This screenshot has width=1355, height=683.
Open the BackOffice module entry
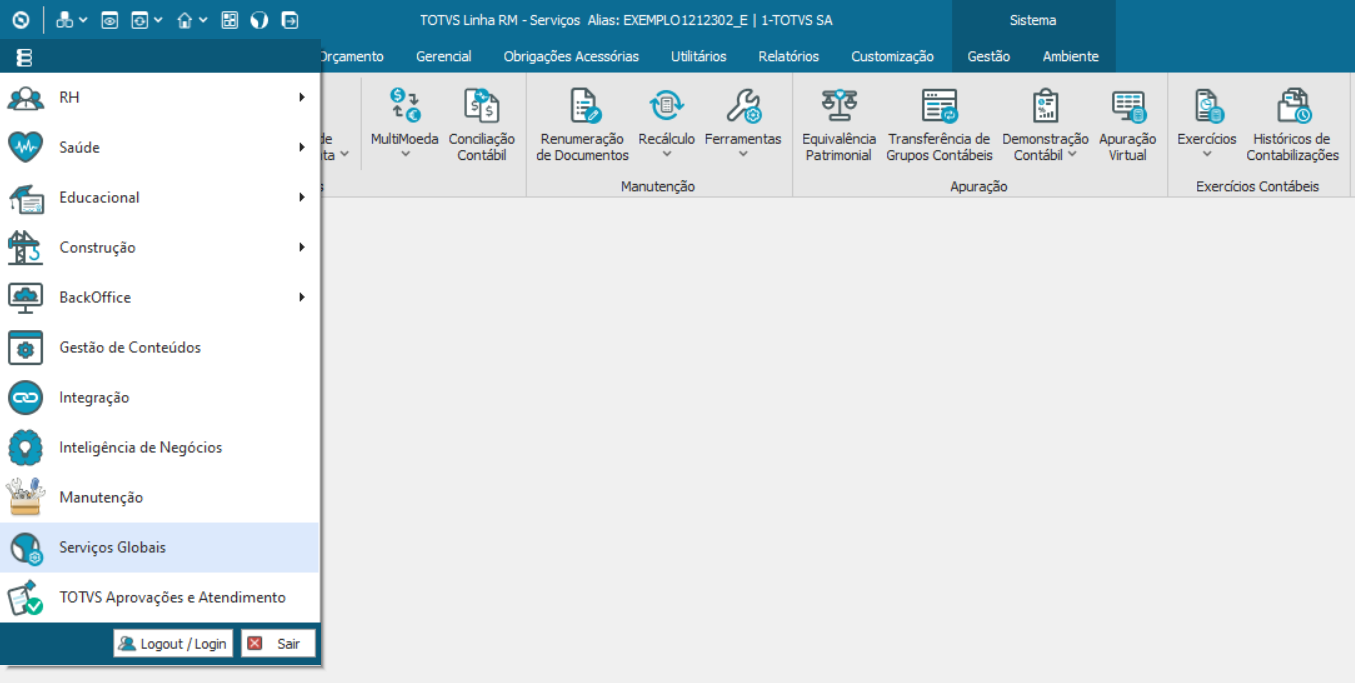(x=160, y=297)
